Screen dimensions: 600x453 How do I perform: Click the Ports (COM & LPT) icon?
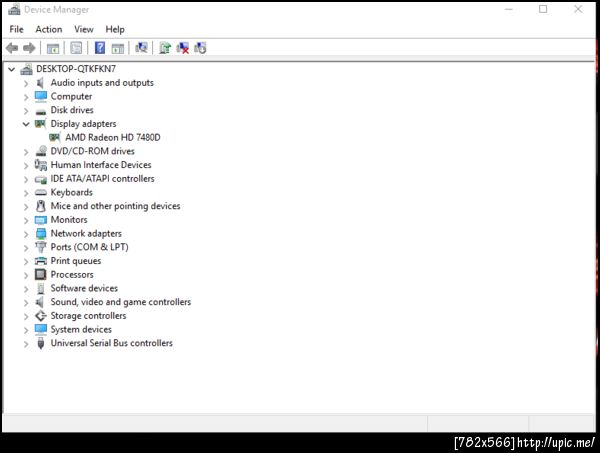(x=41, y=247)
